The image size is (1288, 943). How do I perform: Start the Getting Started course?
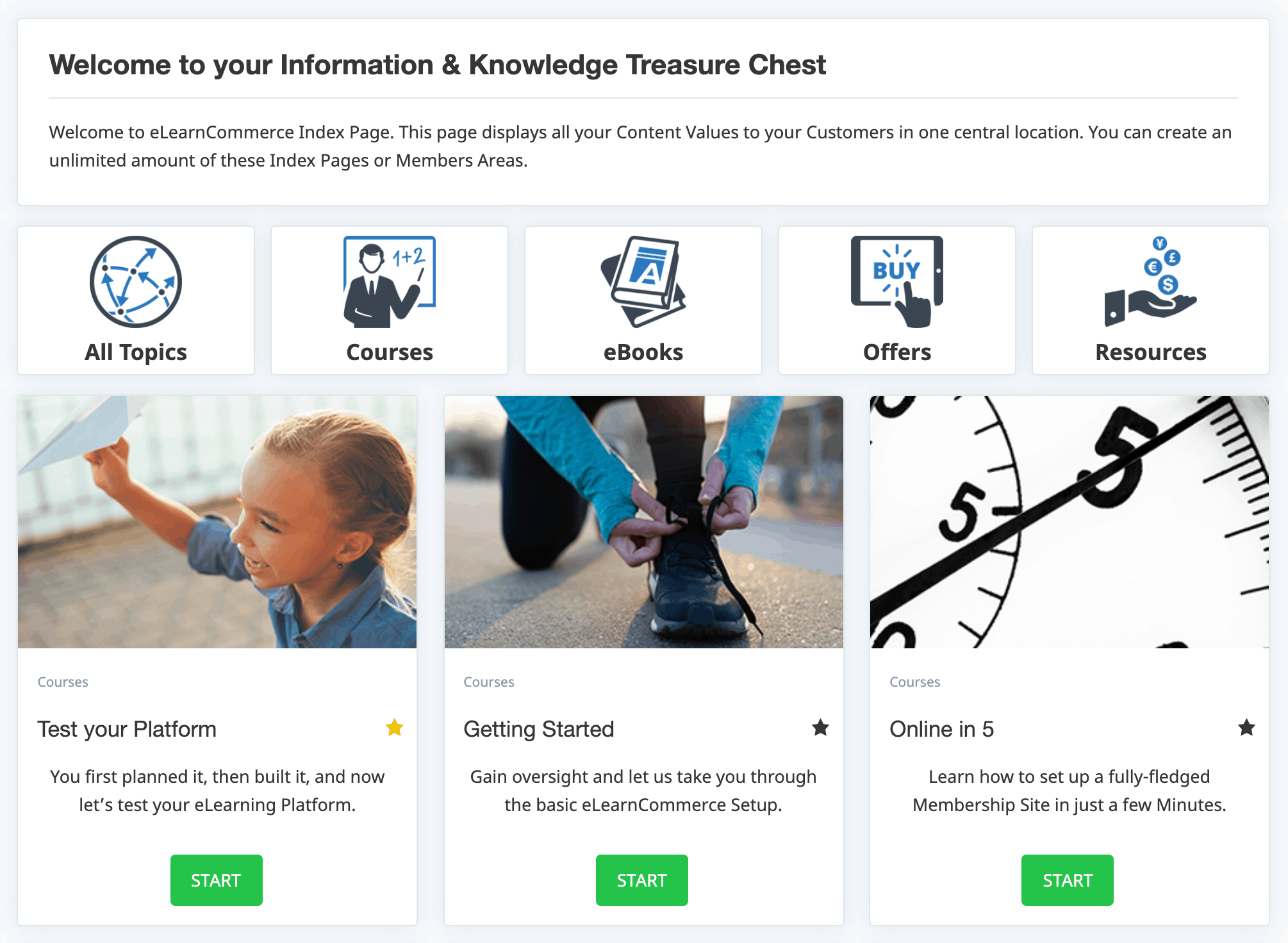click(642, 880)
